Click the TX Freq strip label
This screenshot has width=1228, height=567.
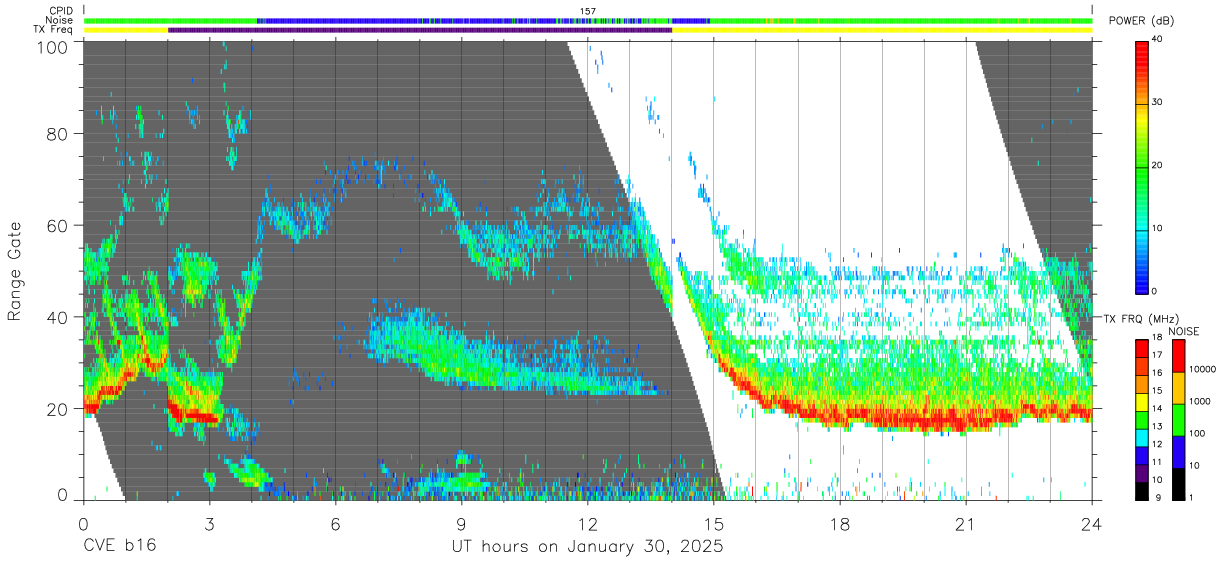click(x=53, y=30)
